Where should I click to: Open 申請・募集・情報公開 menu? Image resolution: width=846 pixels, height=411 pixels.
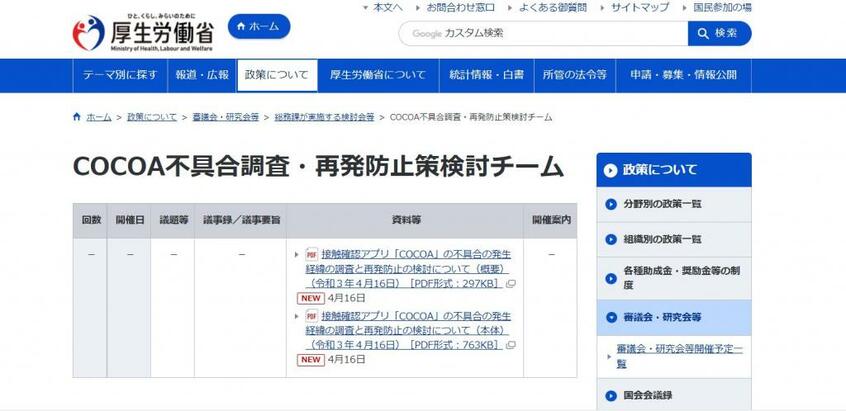(684, 76)
